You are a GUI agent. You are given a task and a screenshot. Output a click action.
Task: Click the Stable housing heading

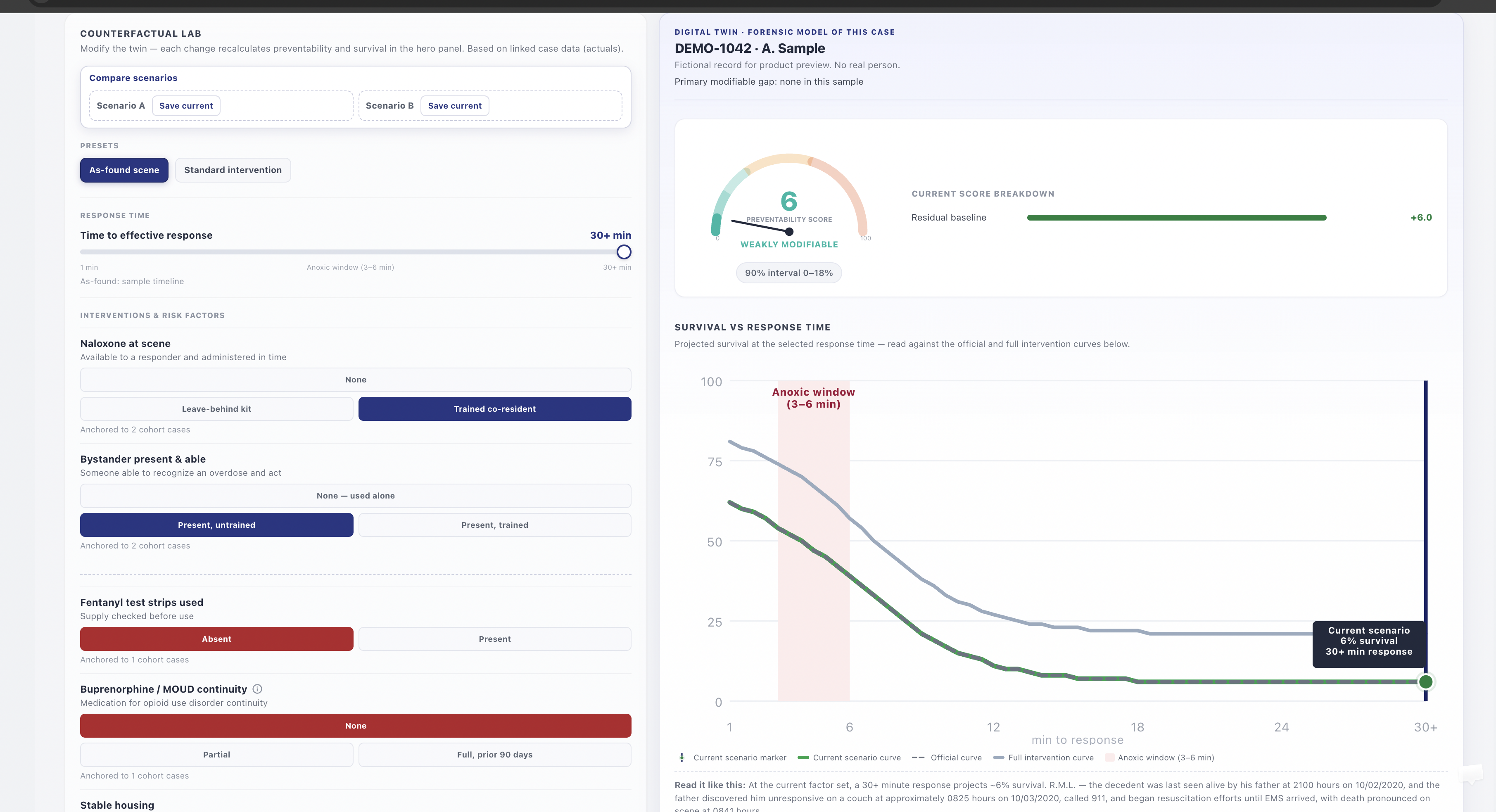[117, 805]
